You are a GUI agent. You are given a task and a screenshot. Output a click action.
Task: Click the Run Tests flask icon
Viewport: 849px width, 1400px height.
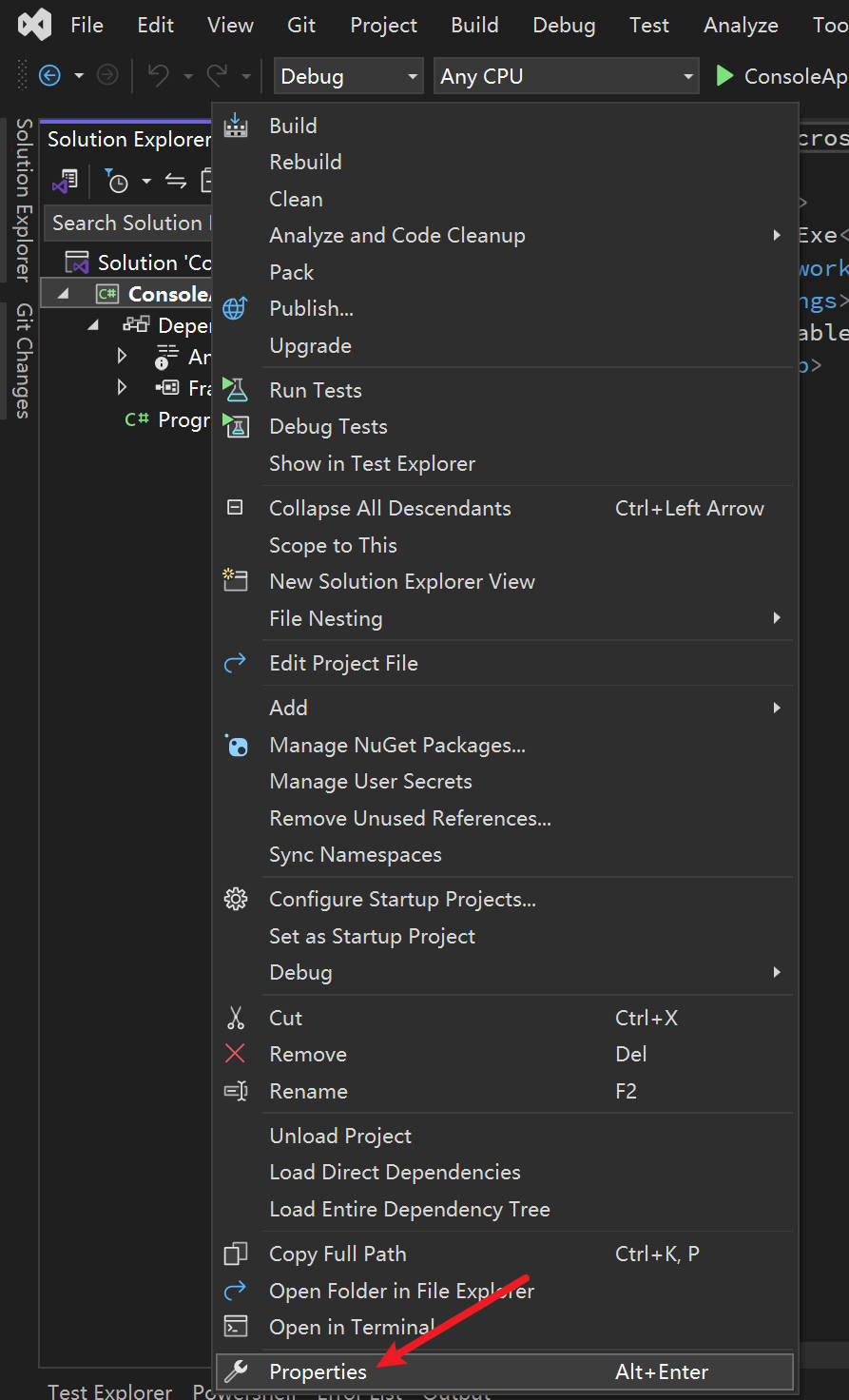(236, 390)
